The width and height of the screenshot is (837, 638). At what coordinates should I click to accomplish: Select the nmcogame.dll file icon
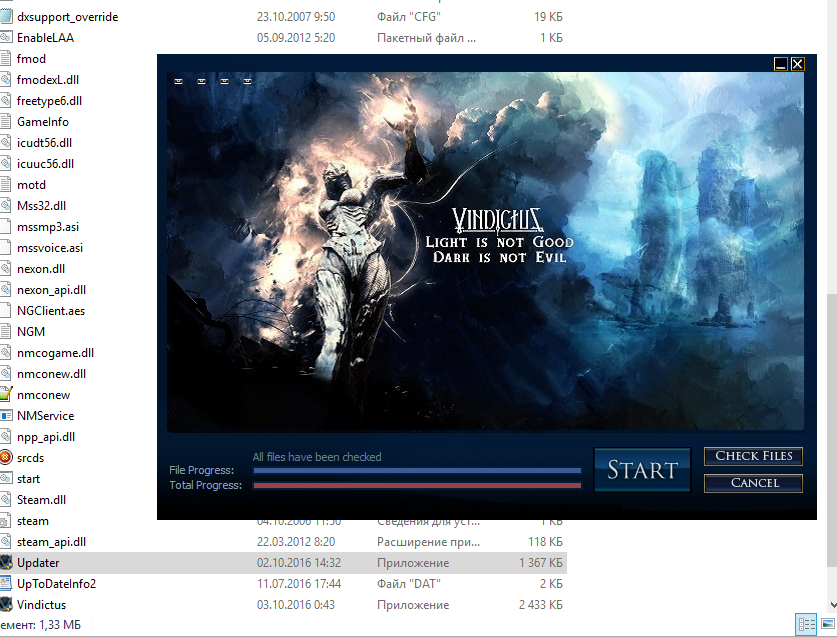[x=6, y=352]
